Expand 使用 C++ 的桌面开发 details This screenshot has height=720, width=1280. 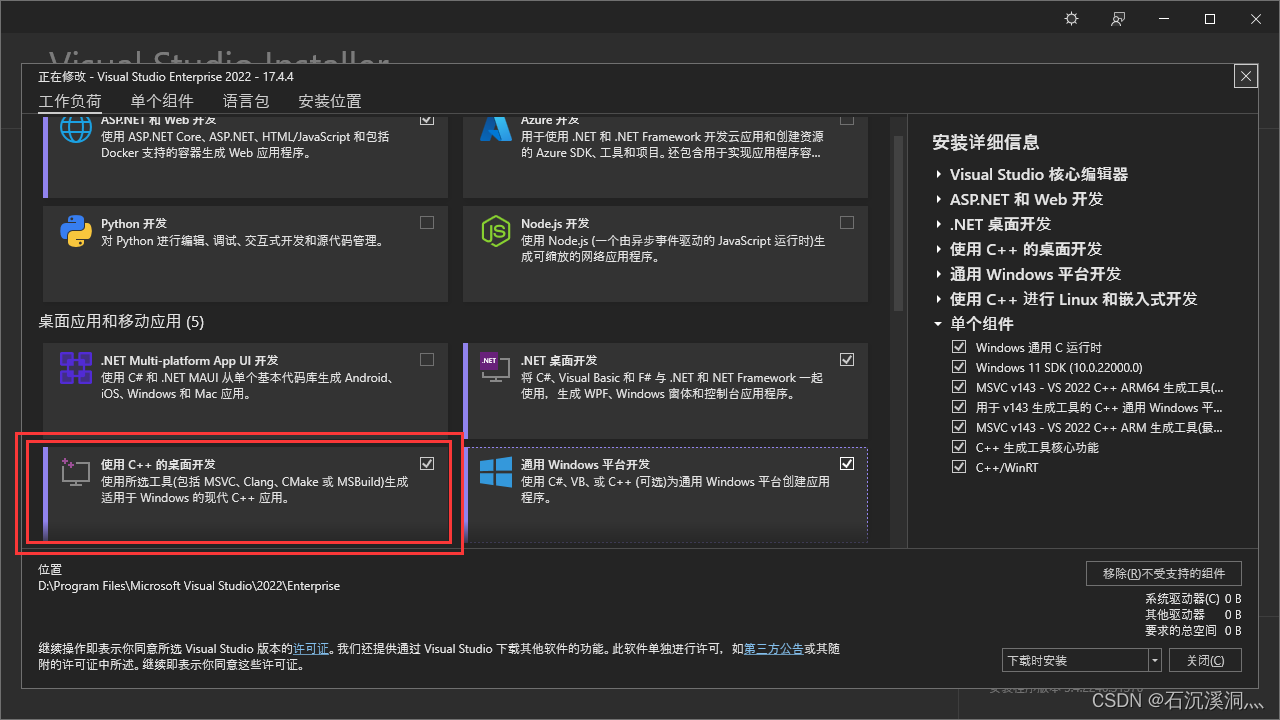click(x=939, y=249)
